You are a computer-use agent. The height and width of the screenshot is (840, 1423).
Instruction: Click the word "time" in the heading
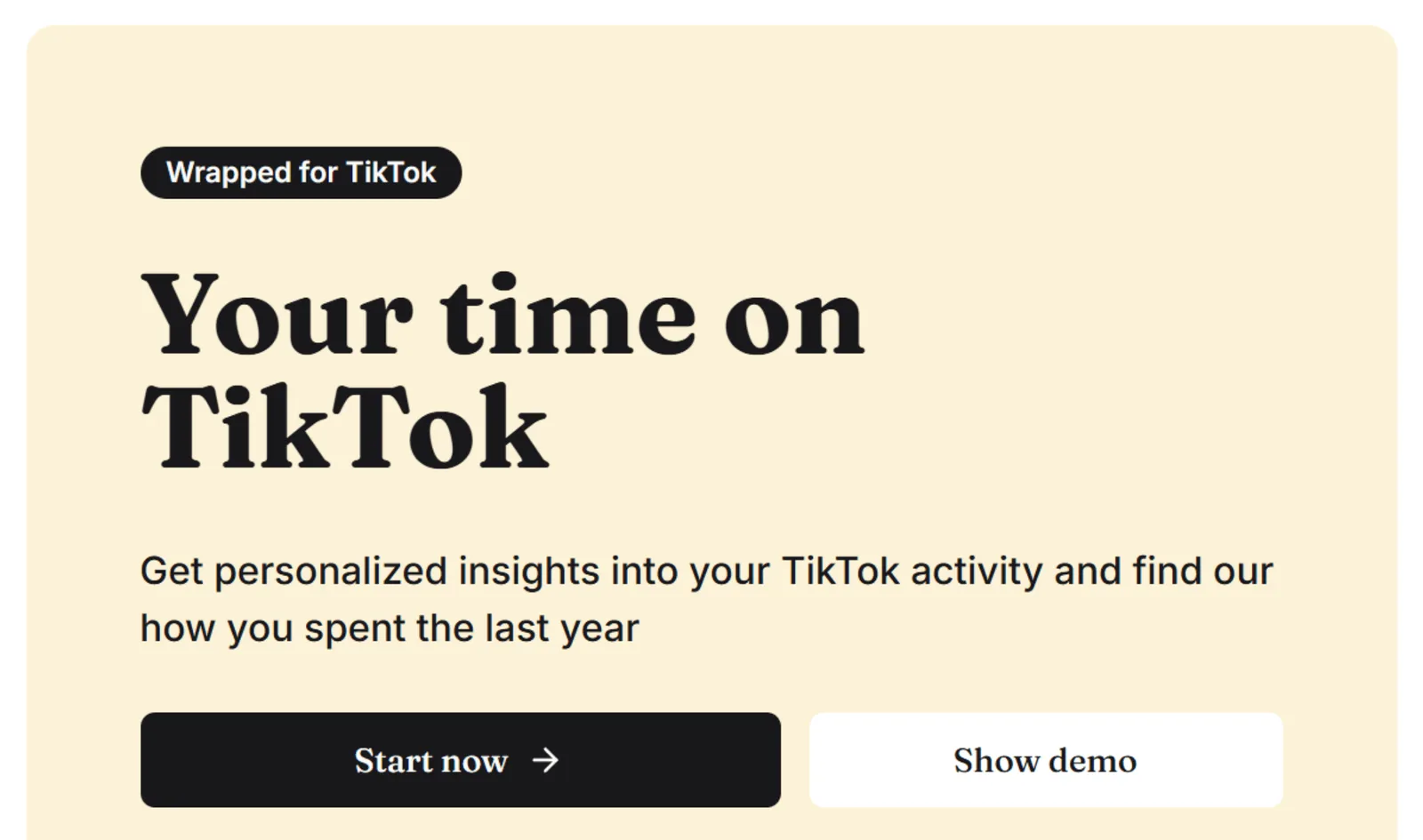click(x=568, y=317)
